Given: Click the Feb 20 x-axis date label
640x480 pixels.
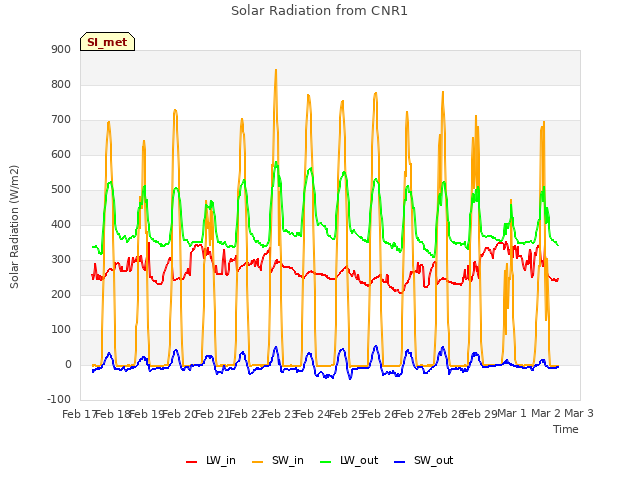Looking at the screenshot, I should click(179, 414).
